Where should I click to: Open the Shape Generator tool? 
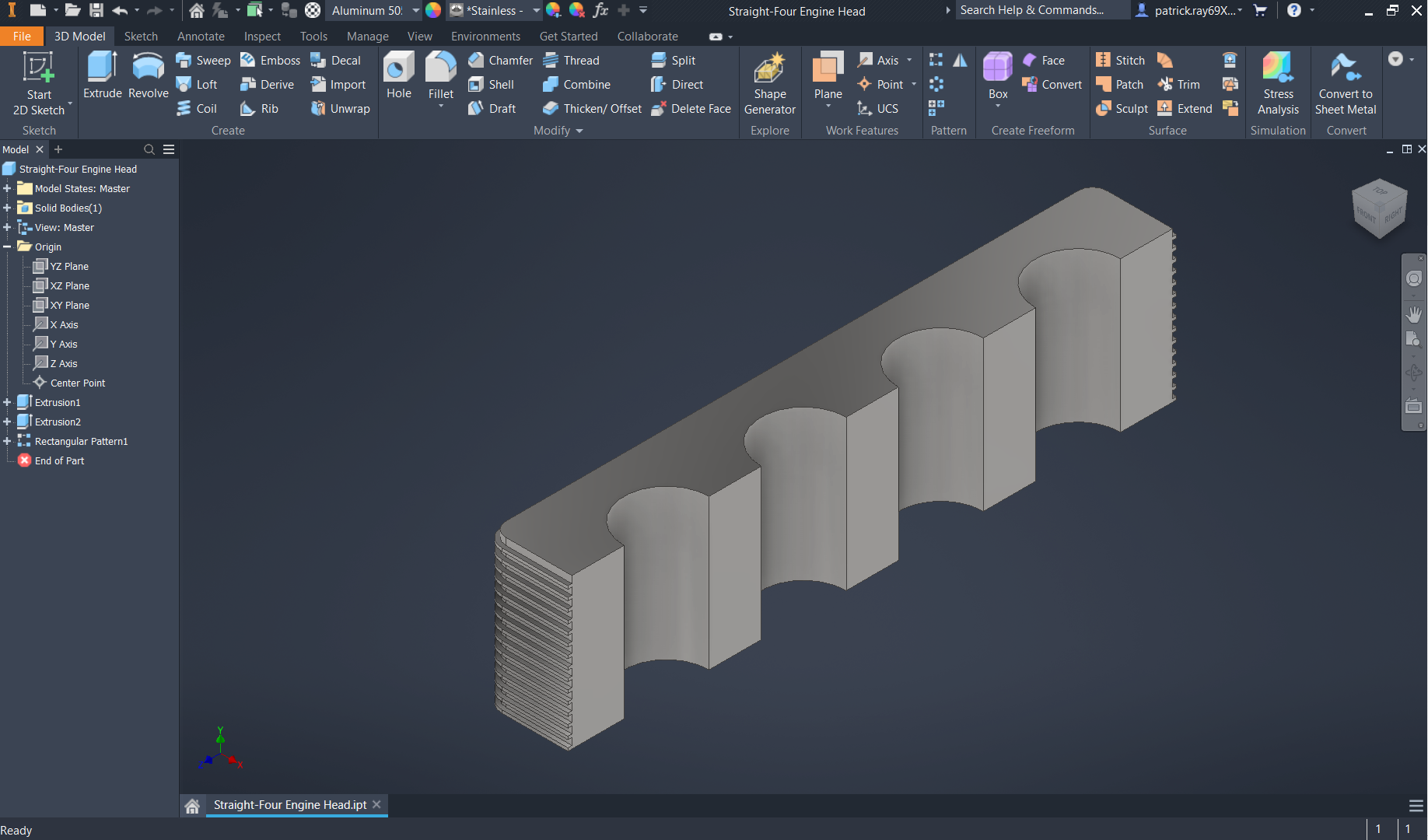[769, 84]
